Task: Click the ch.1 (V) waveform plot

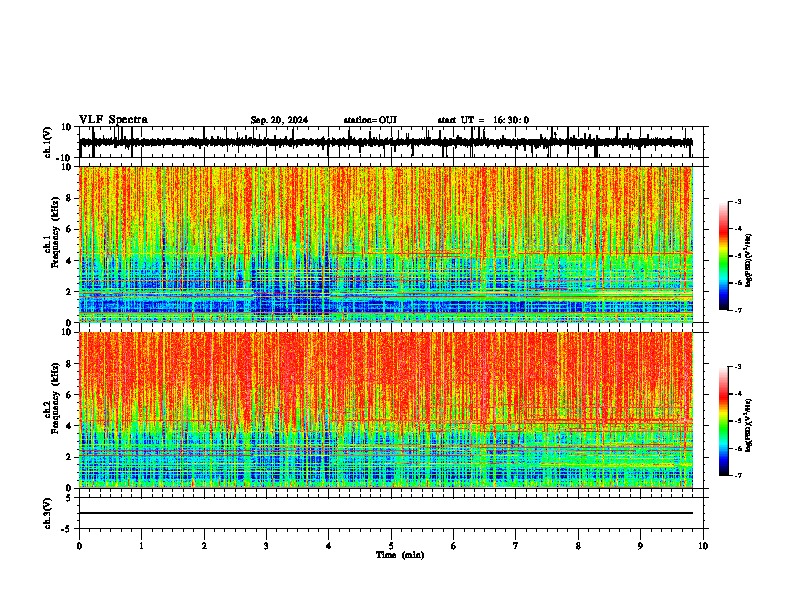Action: pos(391,142)
